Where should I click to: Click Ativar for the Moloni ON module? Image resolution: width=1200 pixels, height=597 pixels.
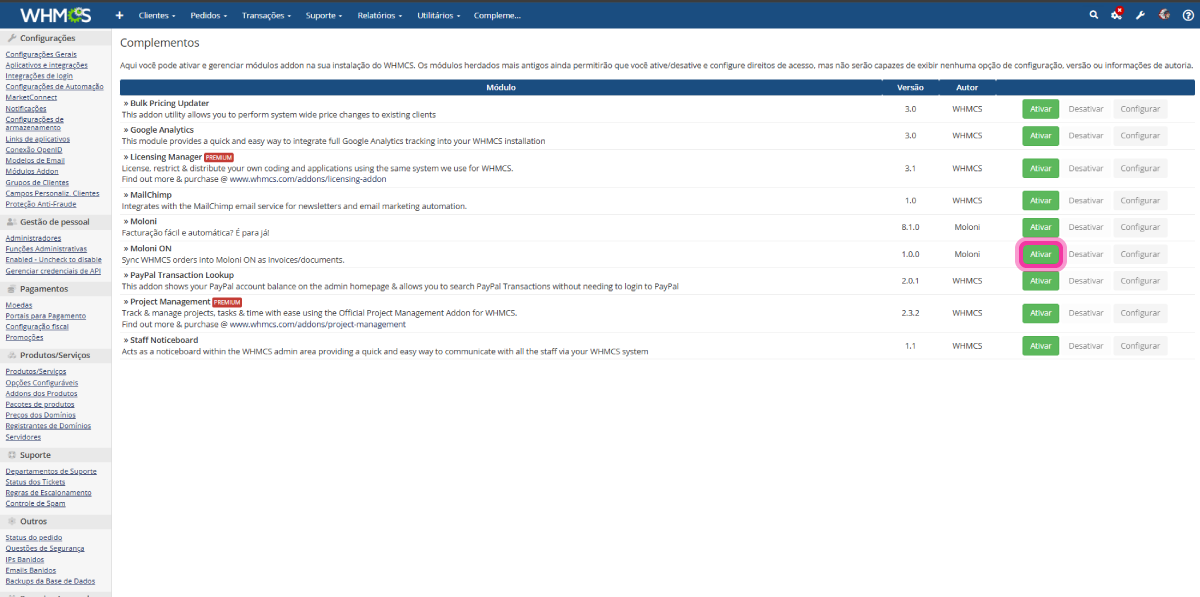coord(1040,254)
